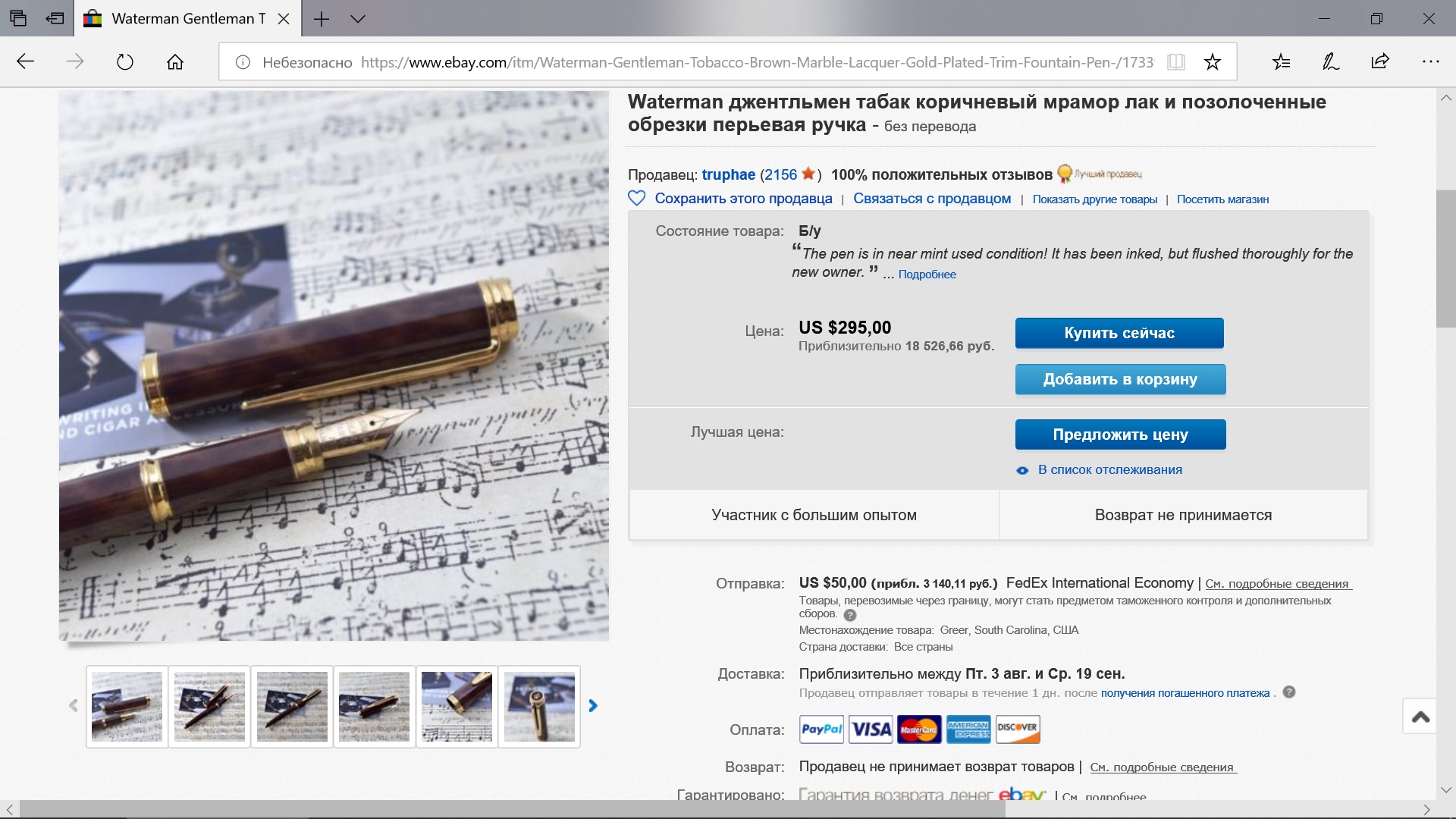
Task: Open the tab list dropdown chevron
Action: pos(358,19)
